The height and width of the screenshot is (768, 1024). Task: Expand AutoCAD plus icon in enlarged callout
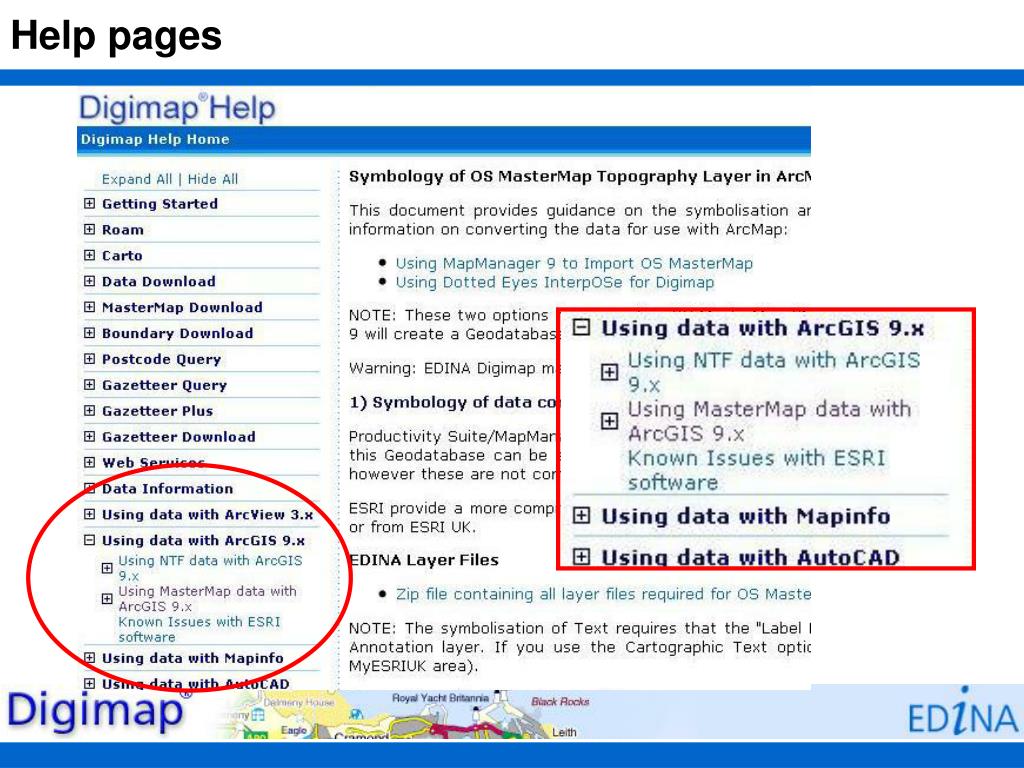[x=581, y=557]
